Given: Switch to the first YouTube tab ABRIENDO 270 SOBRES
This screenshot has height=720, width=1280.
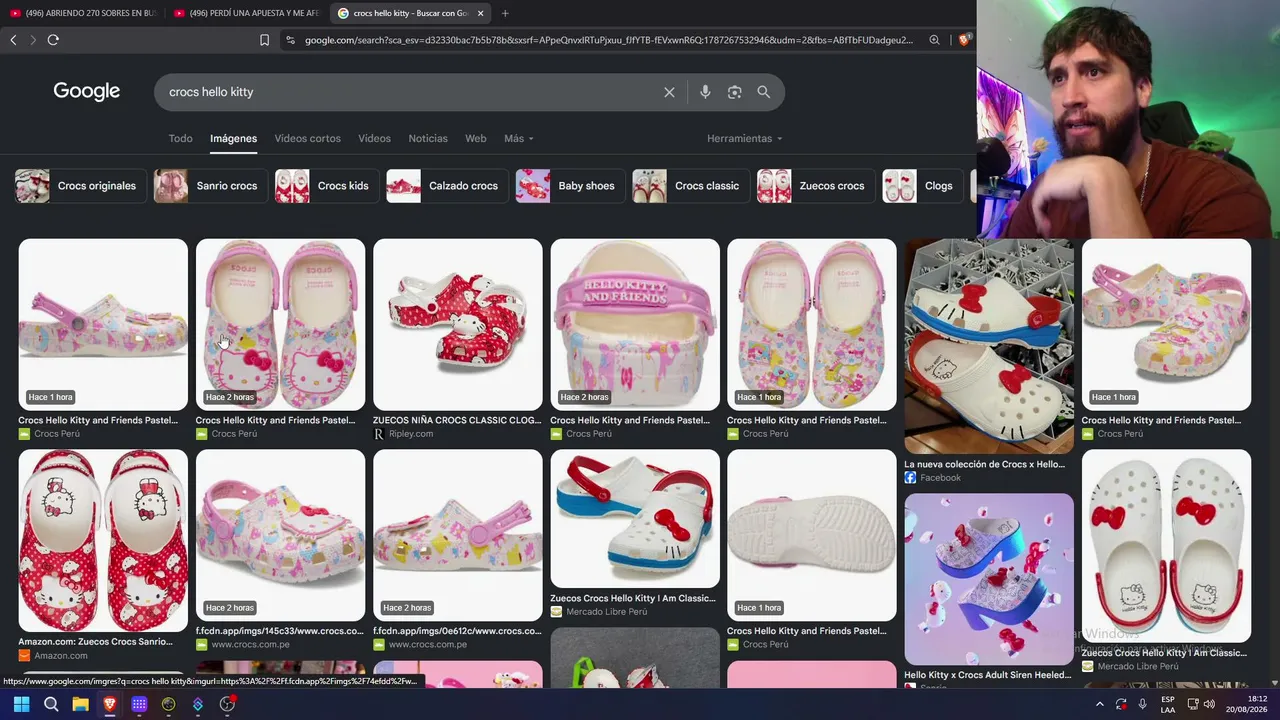Looking at the screenshot, I should click(82, 13).
